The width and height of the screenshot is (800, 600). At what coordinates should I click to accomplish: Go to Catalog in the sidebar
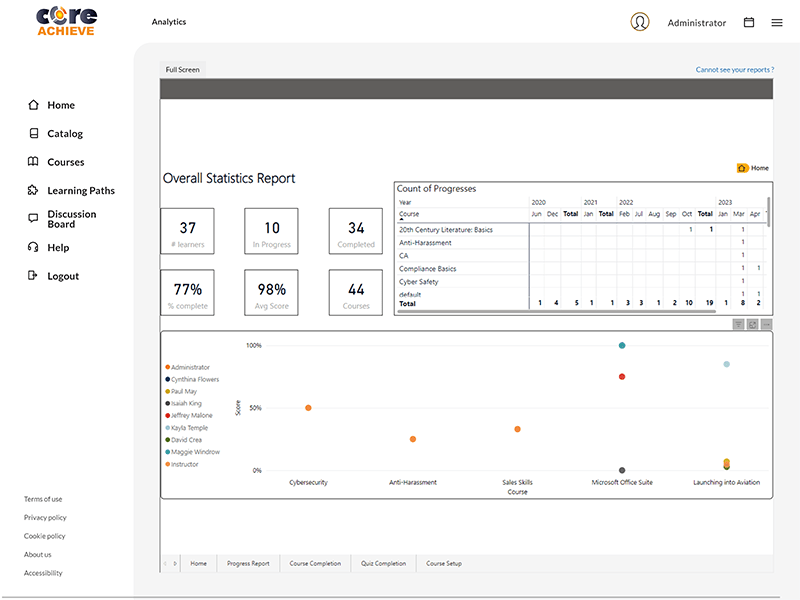click(x=64, y=134)
